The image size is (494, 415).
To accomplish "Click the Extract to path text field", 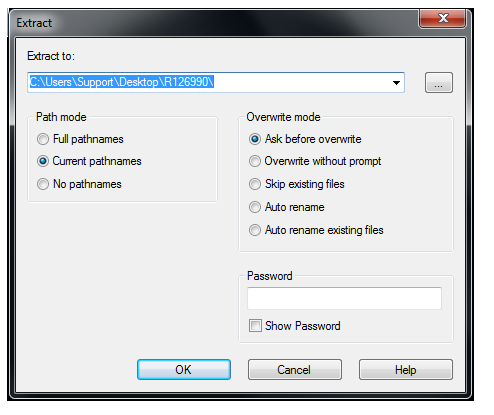I will 208,82.
